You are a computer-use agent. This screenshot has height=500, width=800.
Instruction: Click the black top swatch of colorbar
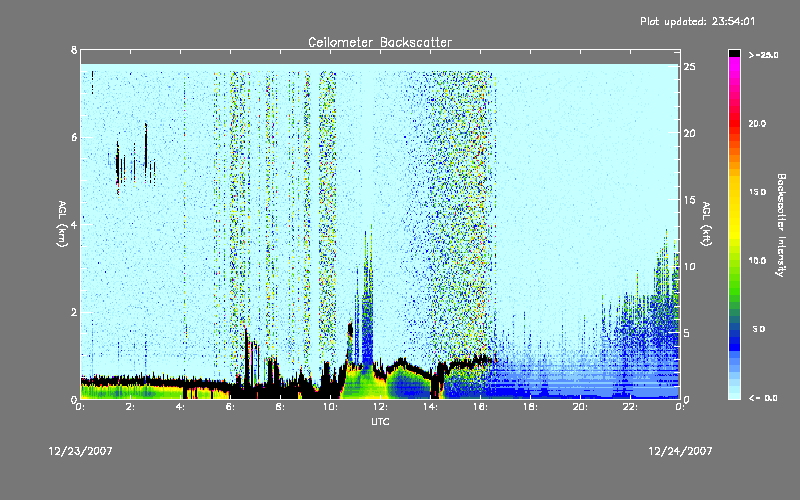(734, 53)
